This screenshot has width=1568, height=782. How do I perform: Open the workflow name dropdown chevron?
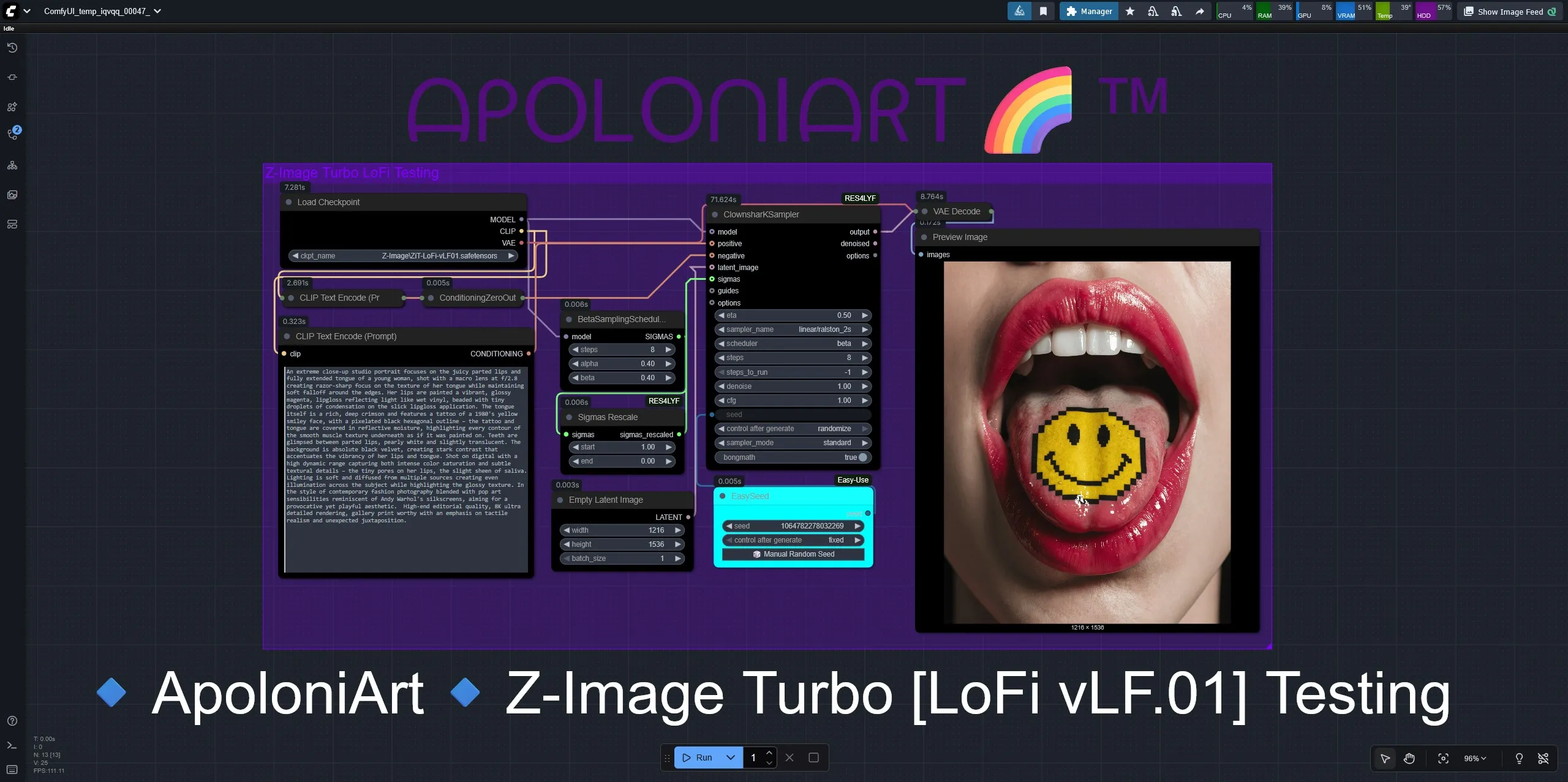157,11
